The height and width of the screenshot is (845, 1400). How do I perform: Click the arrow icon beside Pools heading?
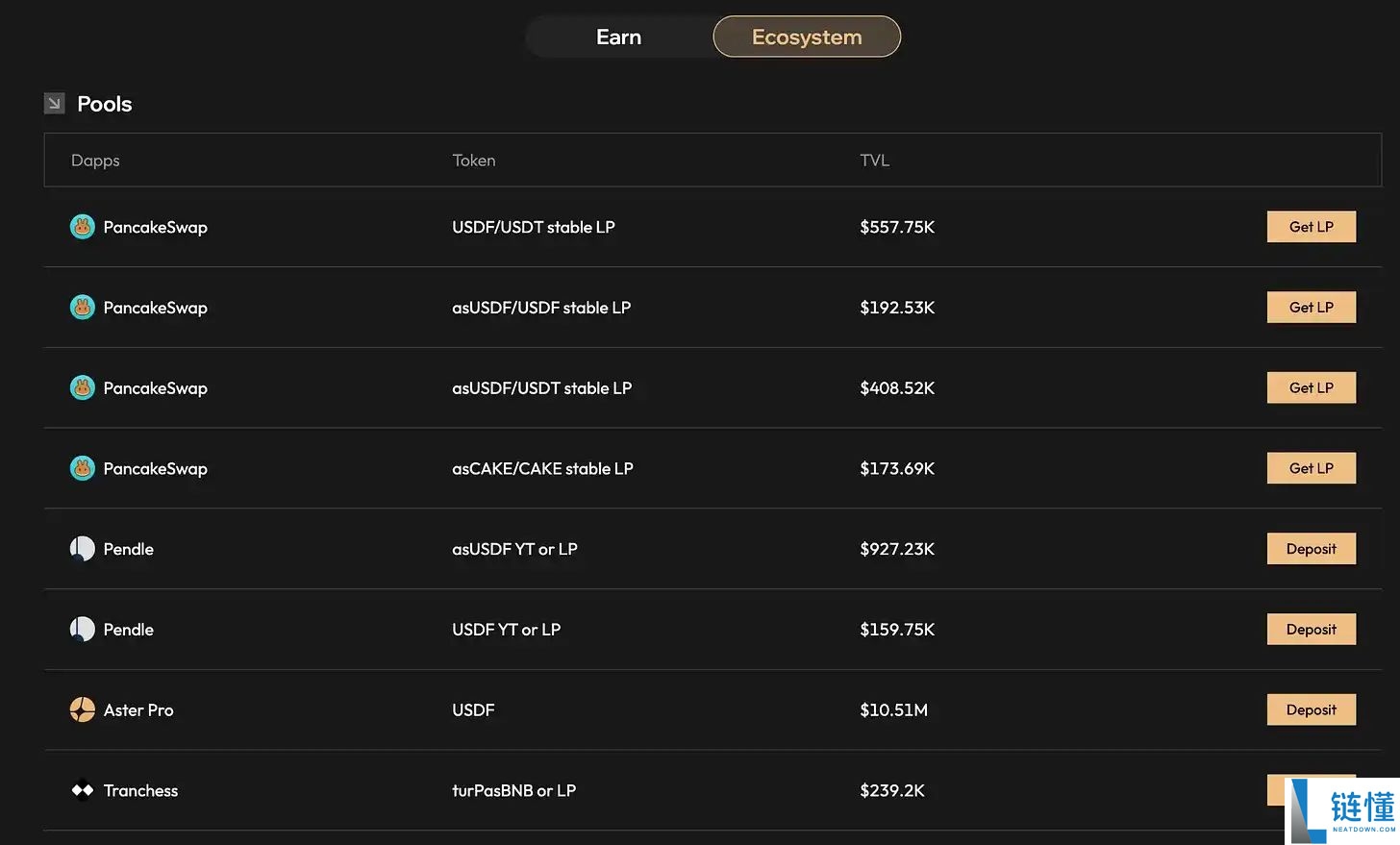coord(55,103)
